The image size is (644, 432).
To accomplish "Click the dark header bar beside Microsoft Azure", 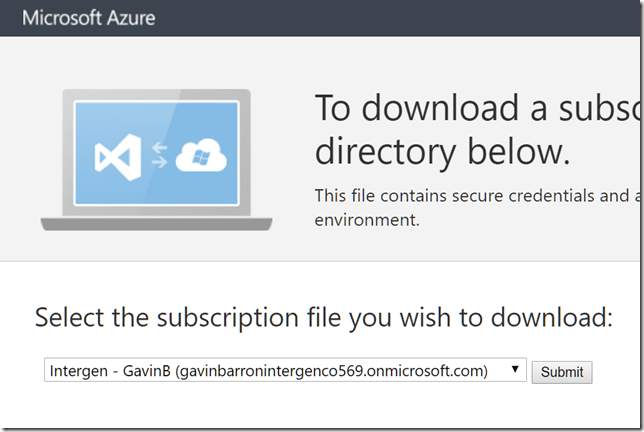I will (x=400, y=18).
